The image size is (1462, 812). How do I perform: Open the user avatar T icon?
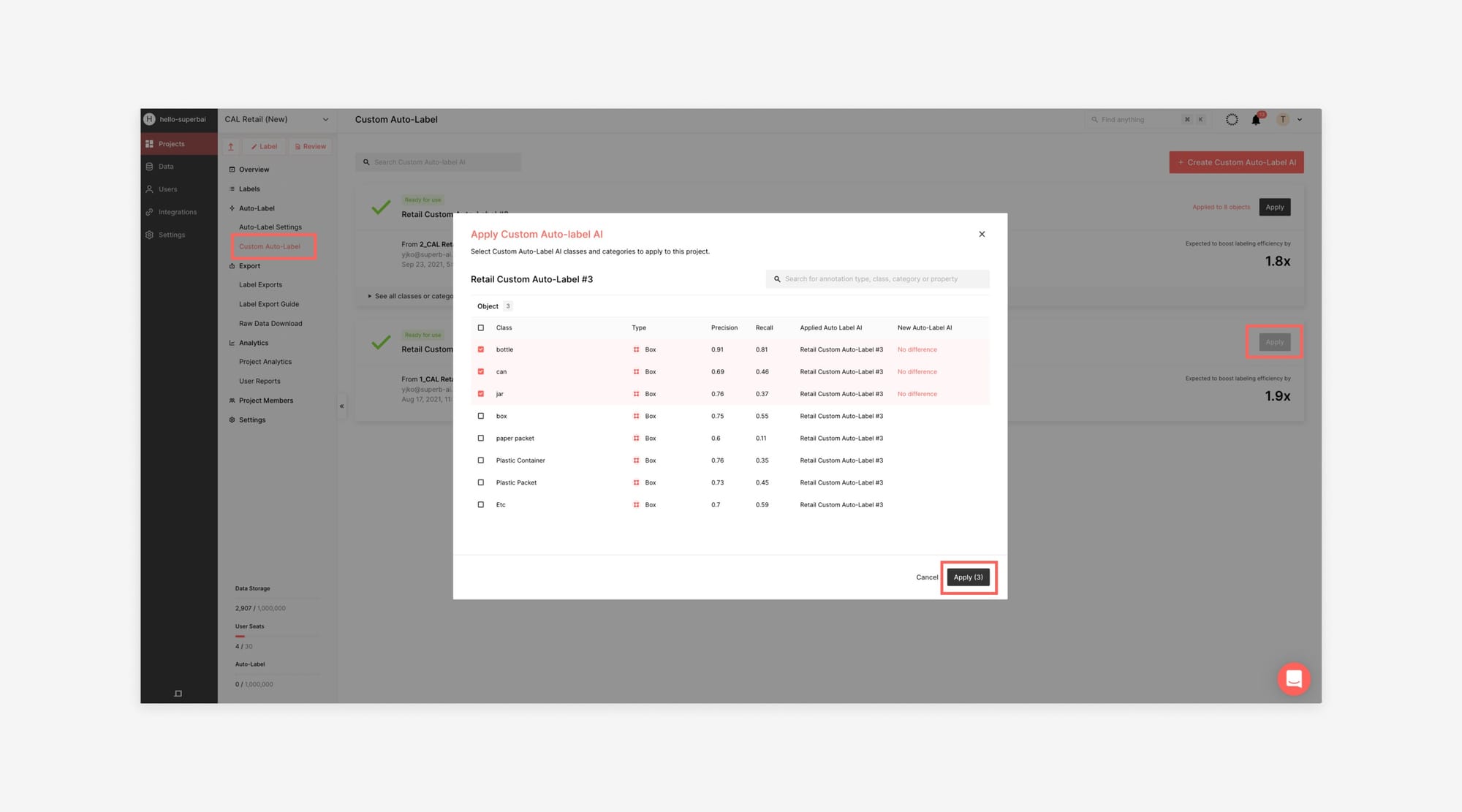(1282, 119)
